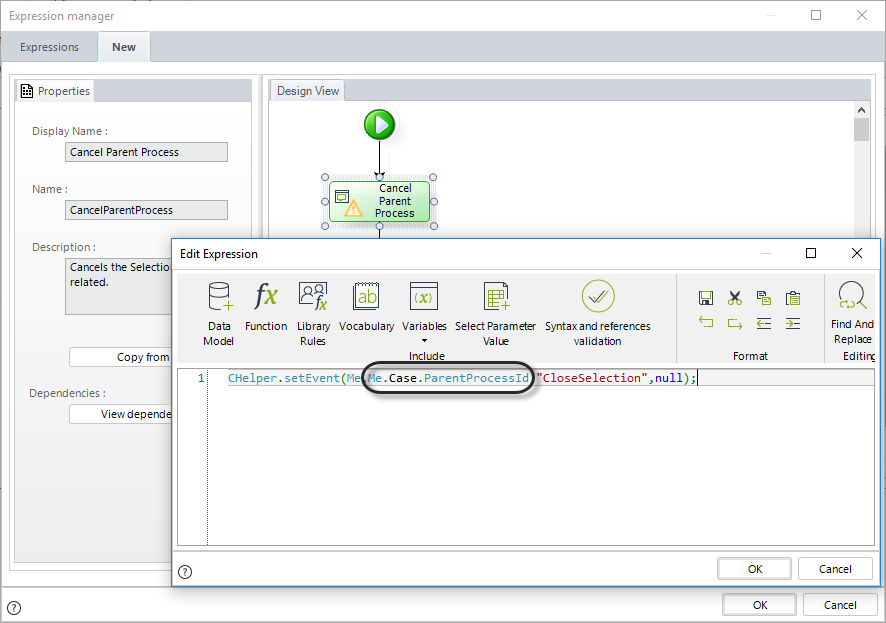
Task: Click Me.Case.ParentProcessId in the code
Action: pos(448,378)
